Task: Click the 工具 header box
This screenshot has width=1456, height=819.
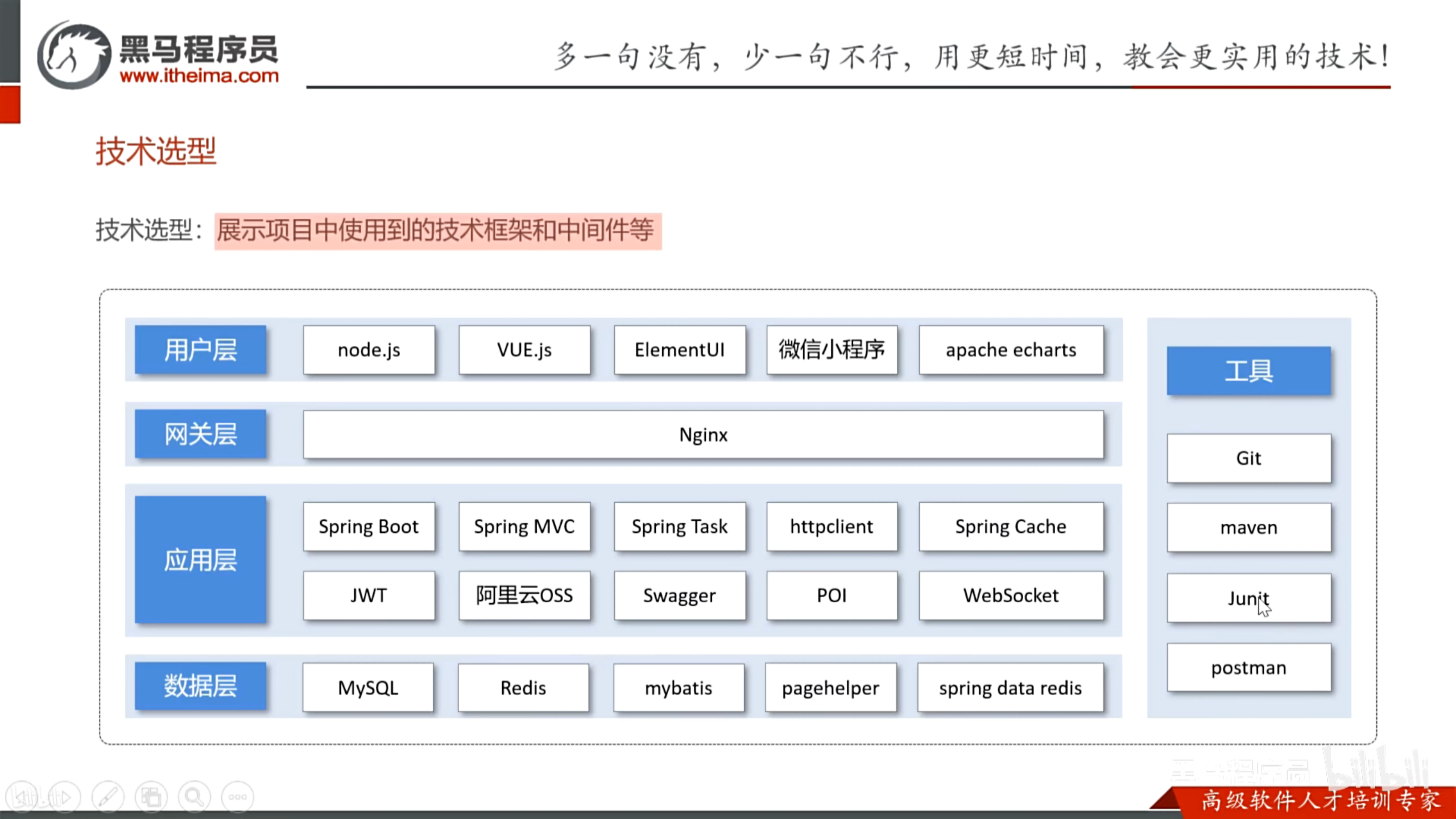Action: tap(1249, 371)
